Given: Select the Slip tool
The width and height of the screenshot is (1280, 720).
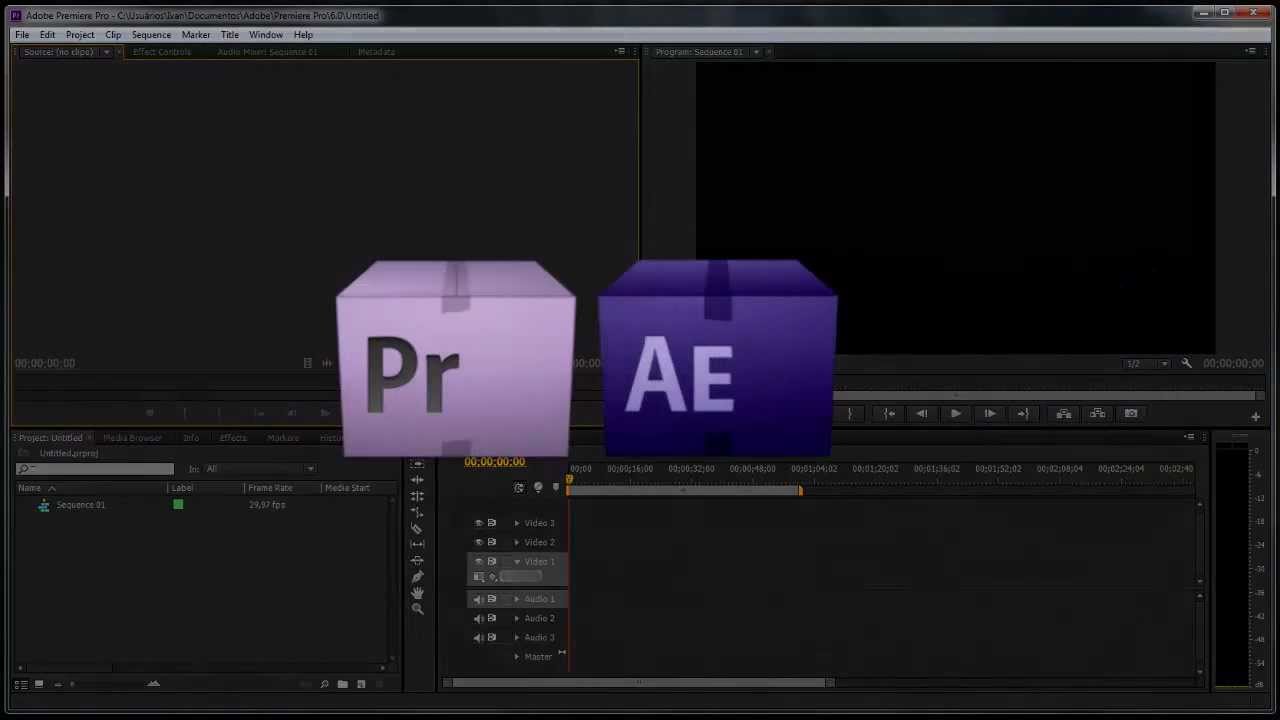Looking at the screenshot, I should click(x=417, y=544).
